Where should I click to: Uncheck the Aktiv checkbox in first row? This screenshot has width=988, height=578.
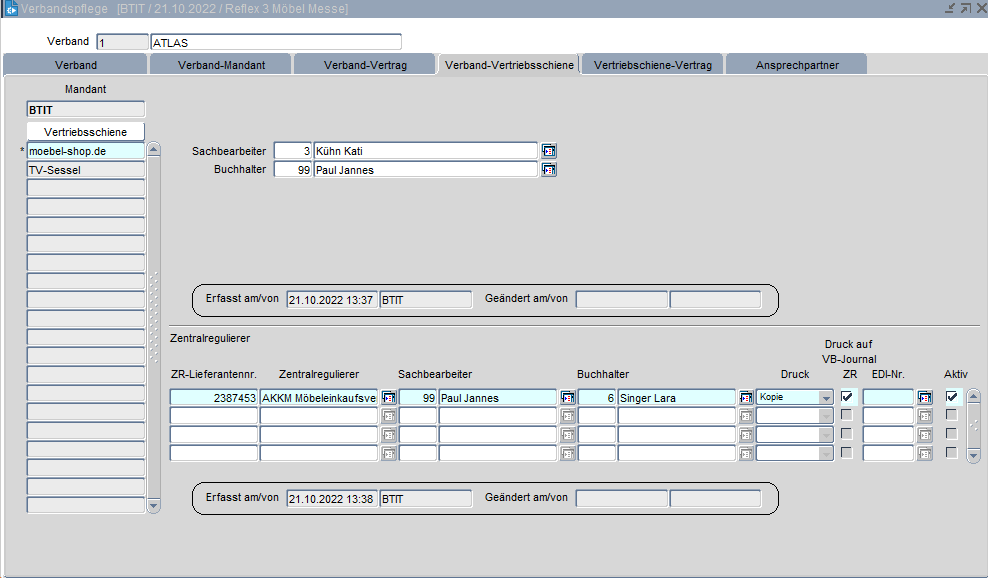point(952,397)
